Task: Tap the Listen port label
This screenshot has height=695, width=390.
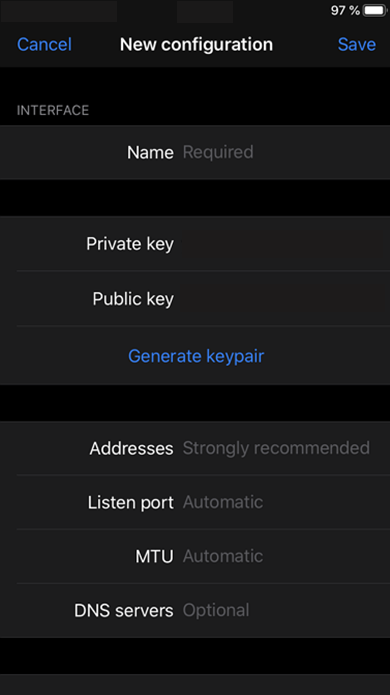Action: [131, 503]
